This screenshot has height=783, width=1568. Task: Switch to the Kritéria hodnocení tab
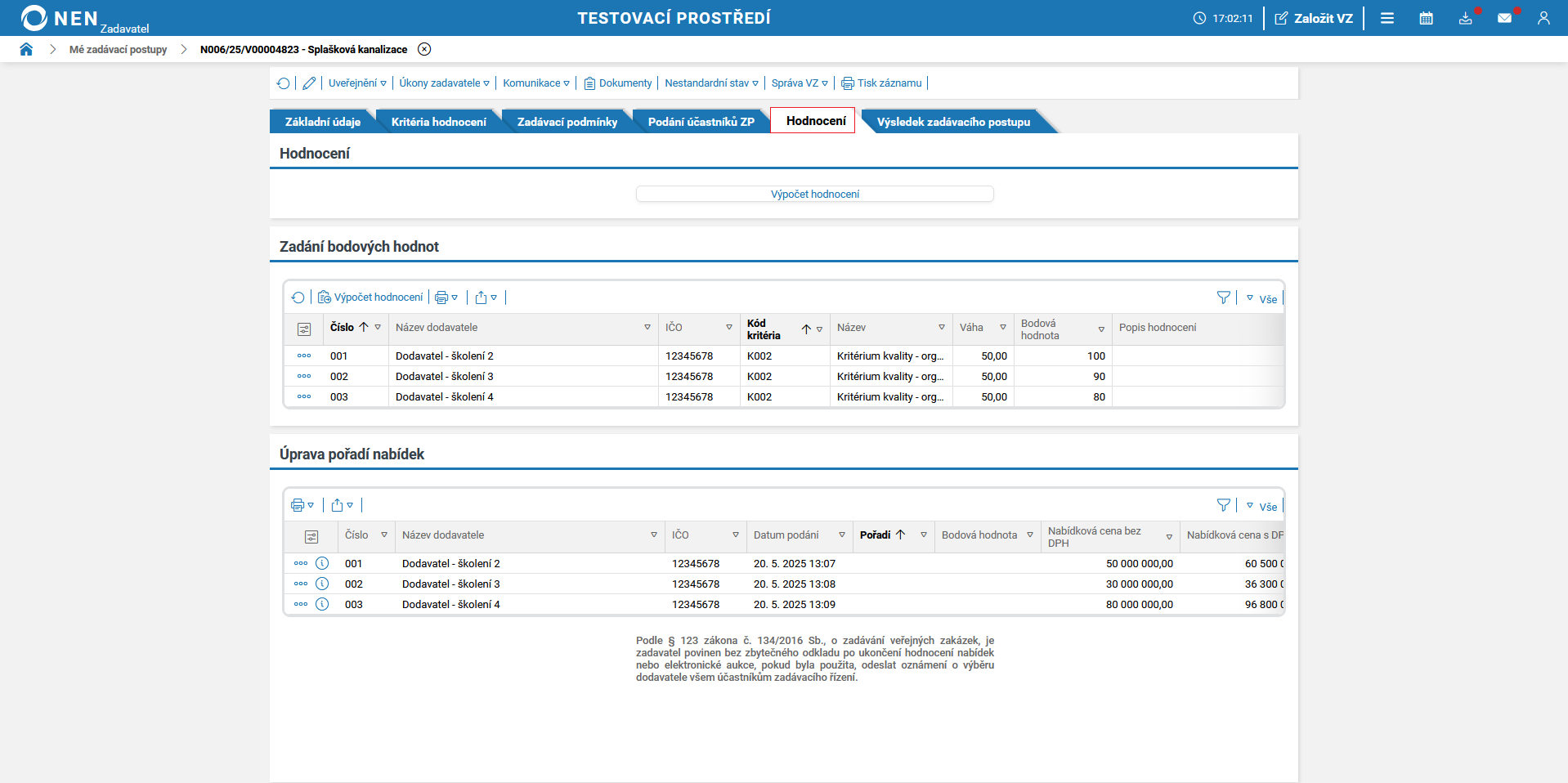438,122
